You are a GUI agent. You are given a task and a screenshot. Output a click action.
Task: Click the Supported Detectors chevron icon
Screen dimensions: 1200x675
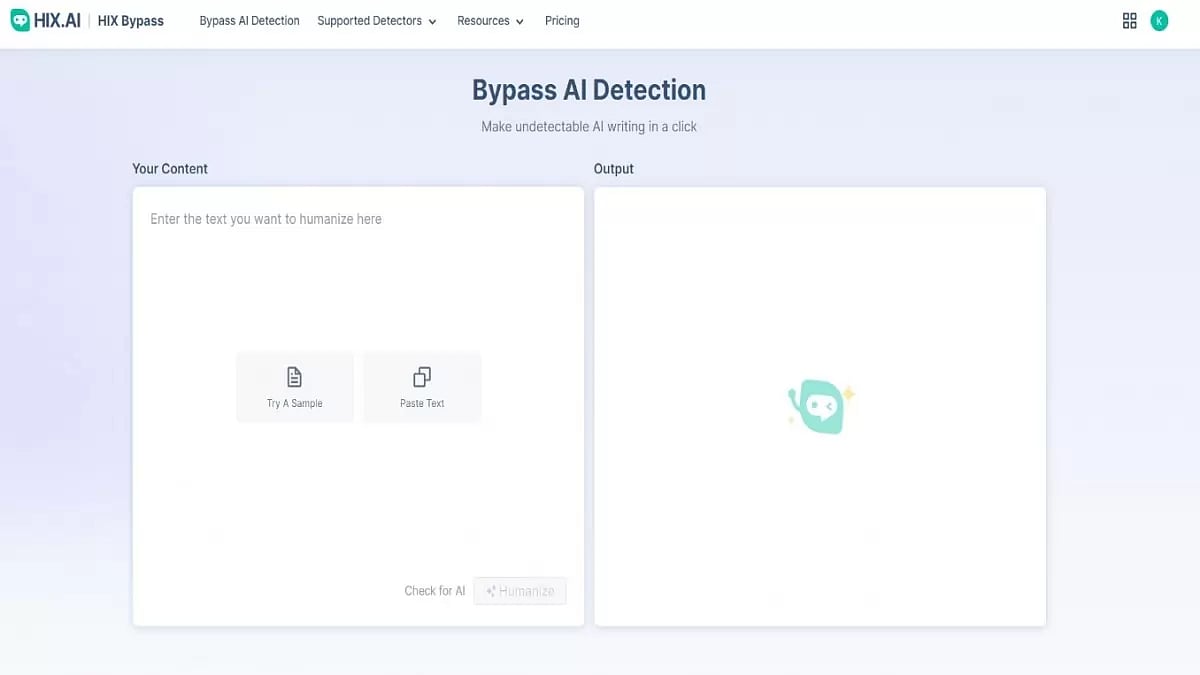pos(432,21)
